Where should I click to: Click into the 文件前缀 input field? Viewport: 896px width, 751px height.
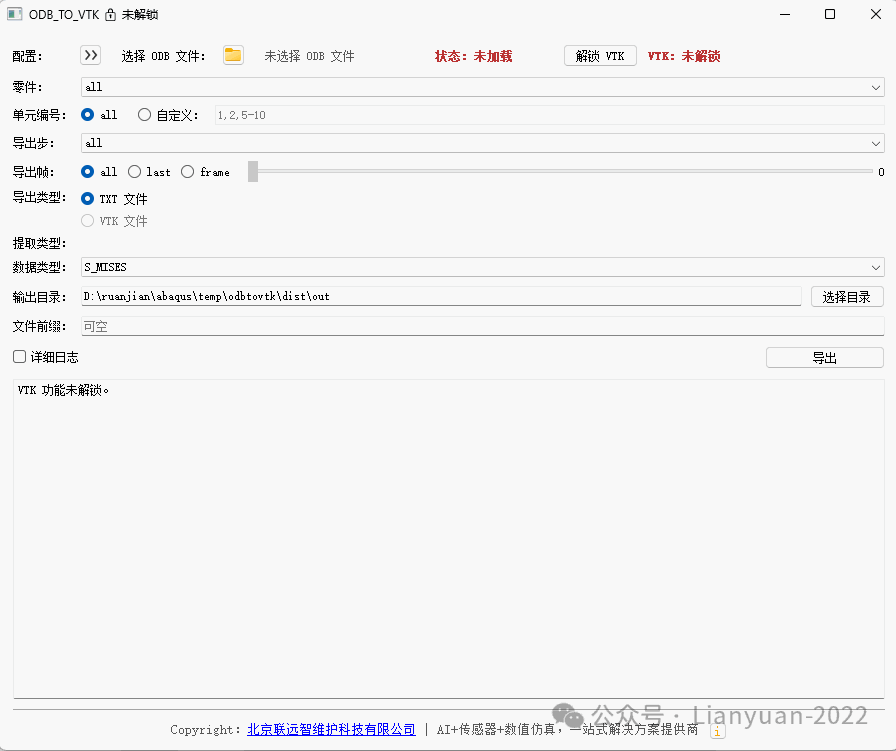click(x=482, y=326)
